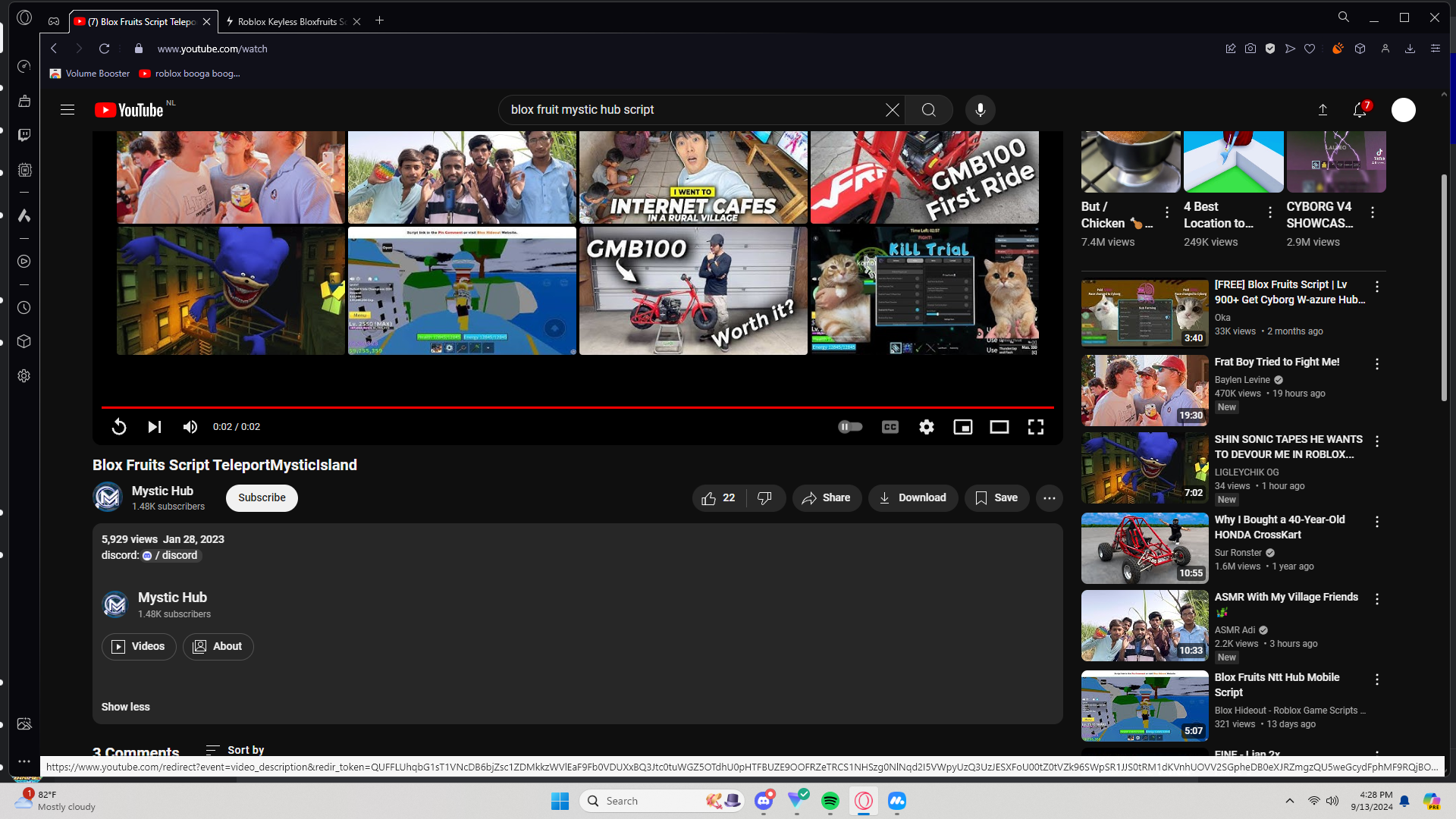Open the comments Sort by menu
Image resolution: width=1456 pixels, height=819 pixels.
pos(235,750)
